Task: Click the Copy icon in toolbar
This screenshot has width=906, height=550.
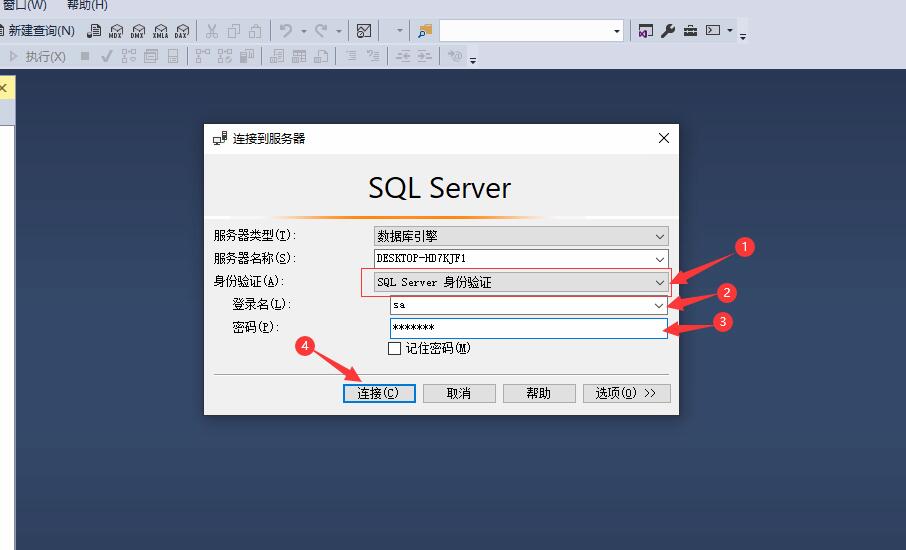Action: click(x=233, y=31)
